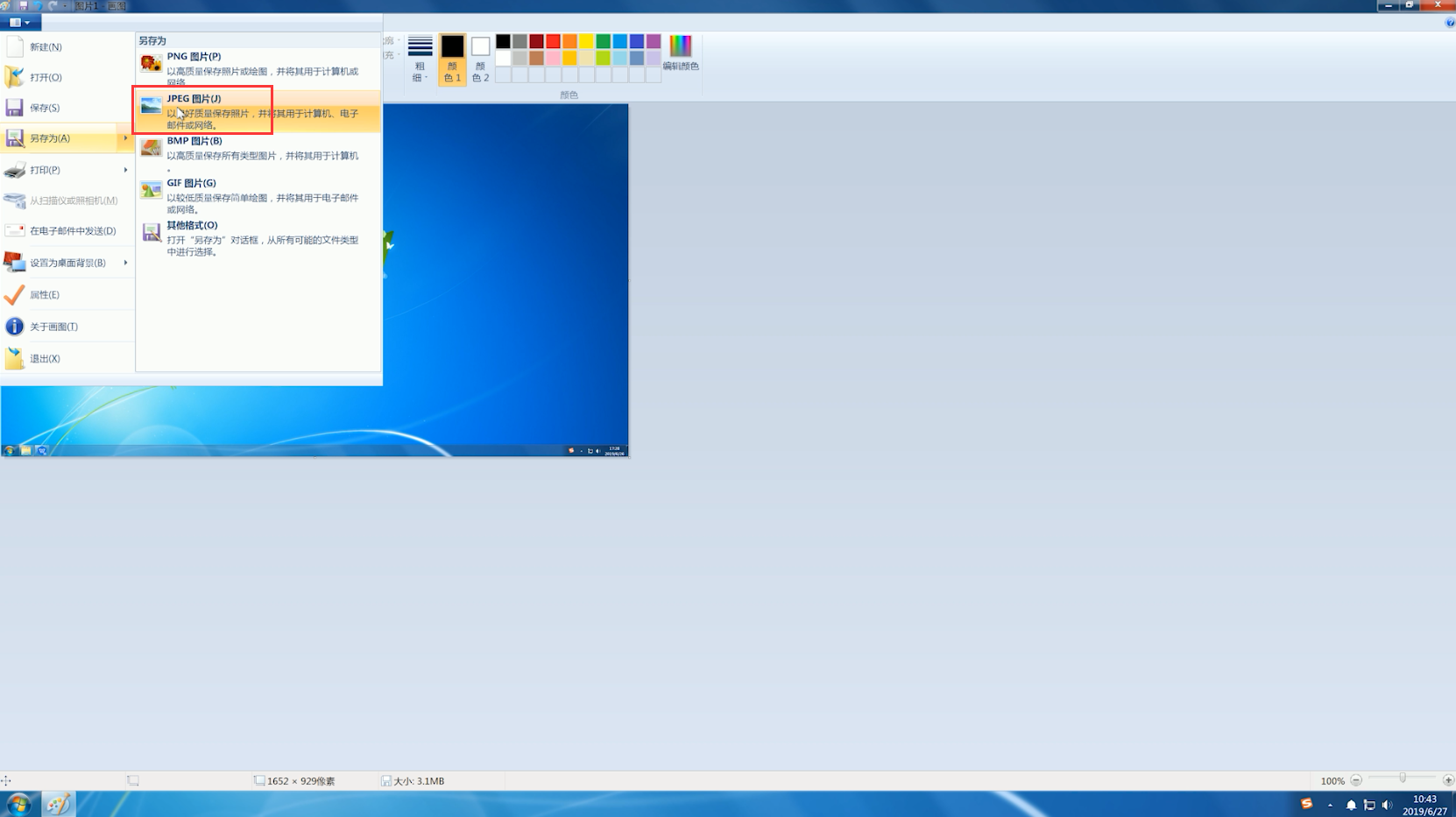Pick the orange color swatch
The width and height of the screenshot is (1456, 817).
pyautogui.click(x=569, y=41)
